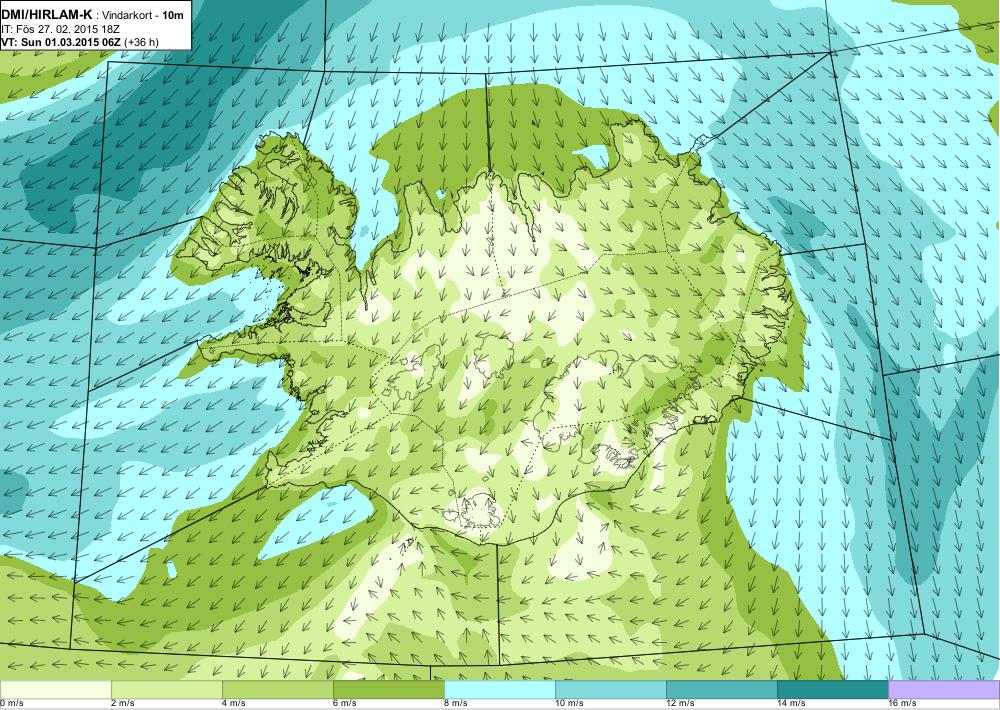Screen dimensions: 1000x710
Task: Click the dark teal 14–16 m/s legend swatch
Action: [832, 690]
